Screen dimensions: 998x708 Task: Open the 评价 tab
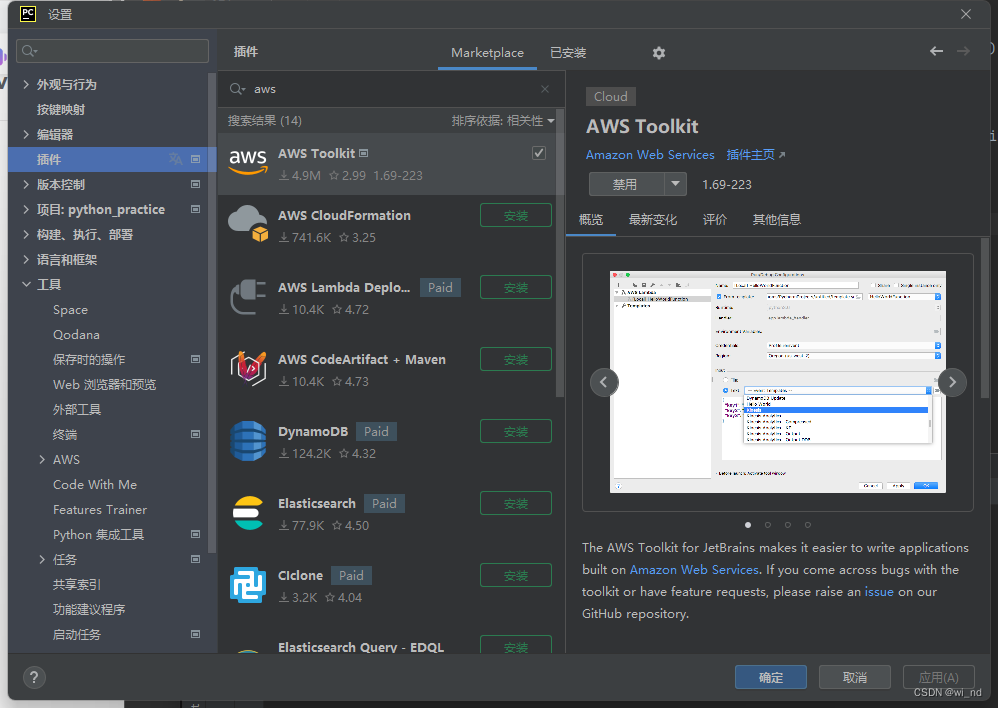715,220
